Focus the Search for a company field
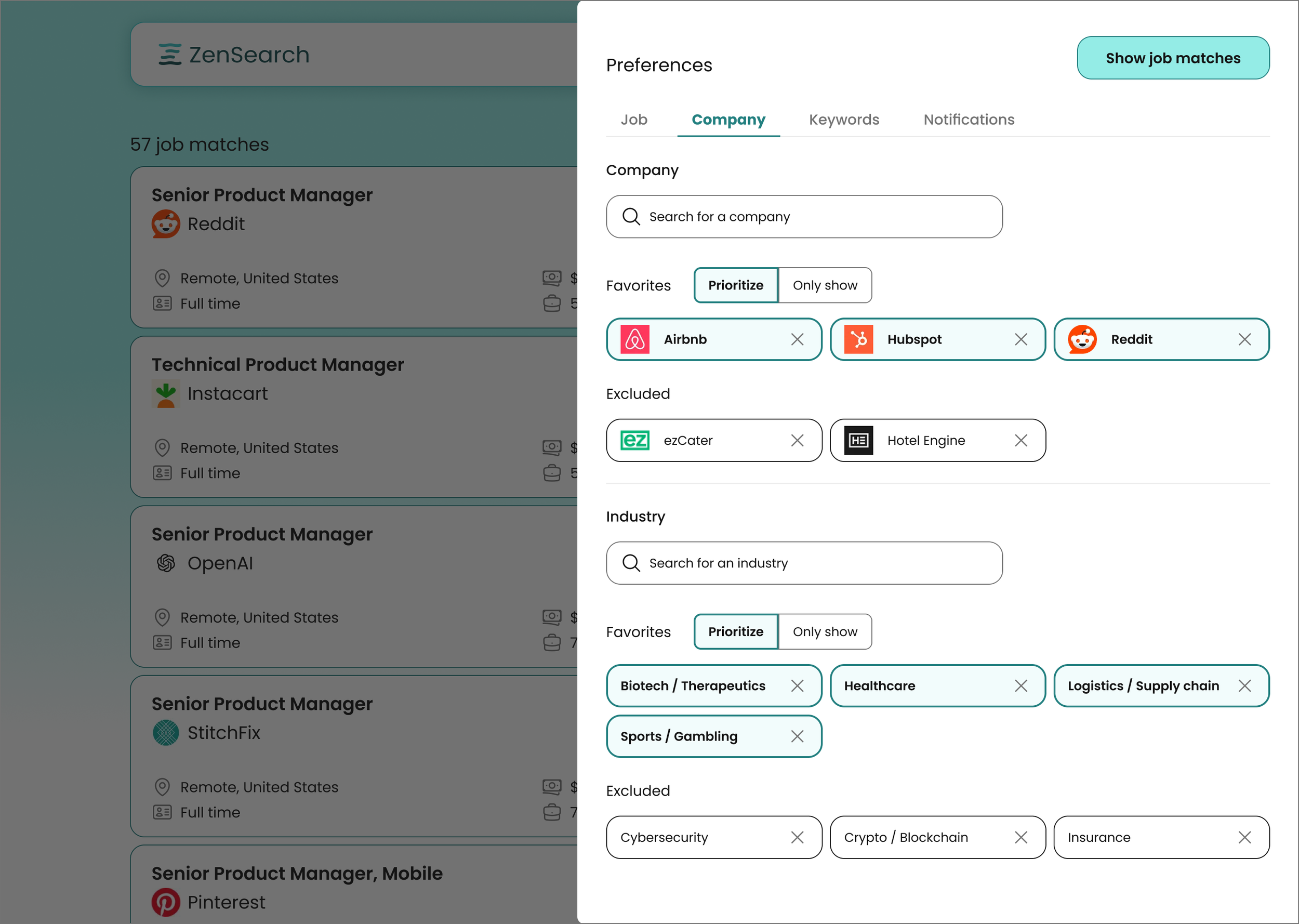1299x924 pixels. point(803,217)
